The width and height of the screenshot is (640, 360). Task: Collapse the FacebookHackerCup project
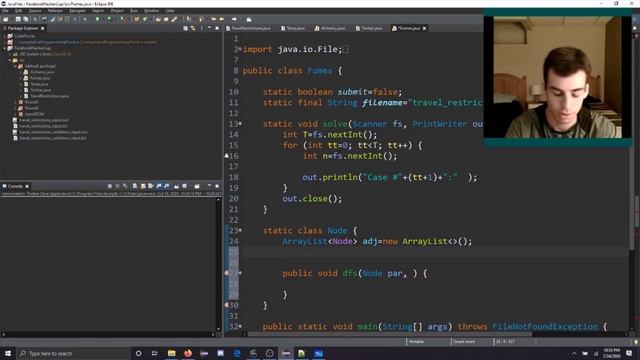click(x=5, y=48)
